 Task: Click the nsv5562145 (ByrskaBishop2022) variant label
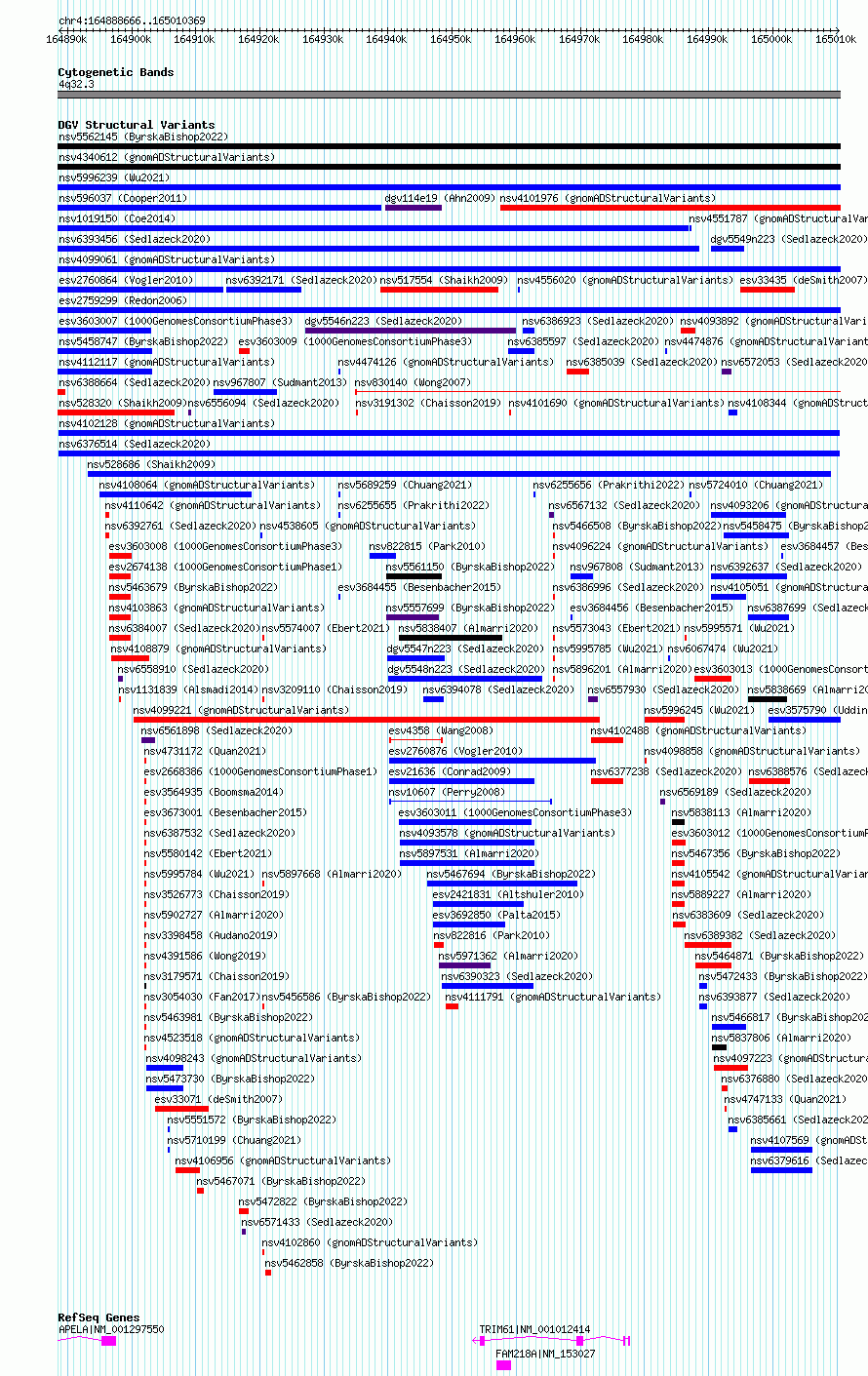[143, 137]
